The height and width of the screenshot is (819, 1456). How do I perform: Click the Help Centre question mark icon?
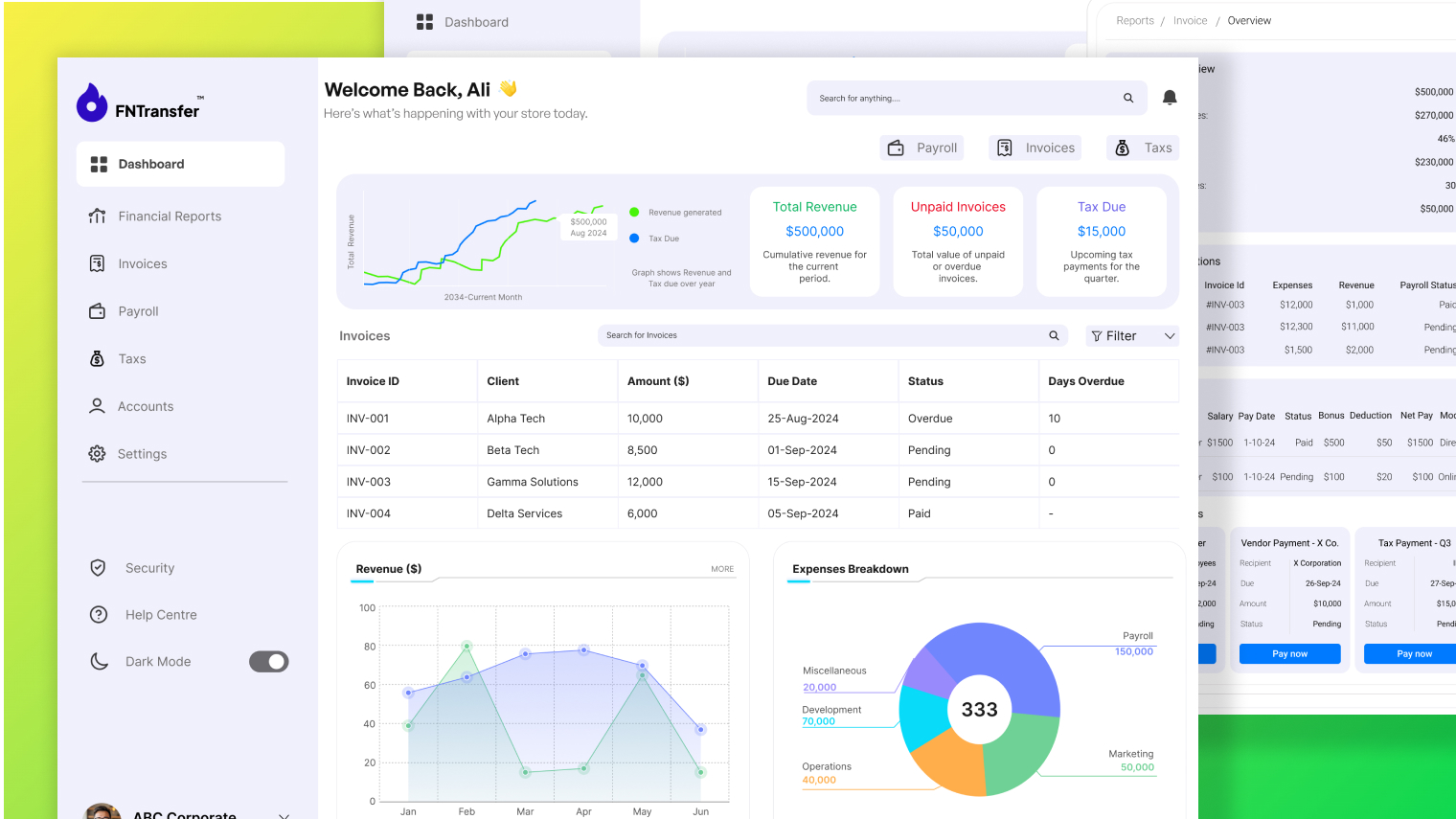pyautogui.click(x=99, y=615)
